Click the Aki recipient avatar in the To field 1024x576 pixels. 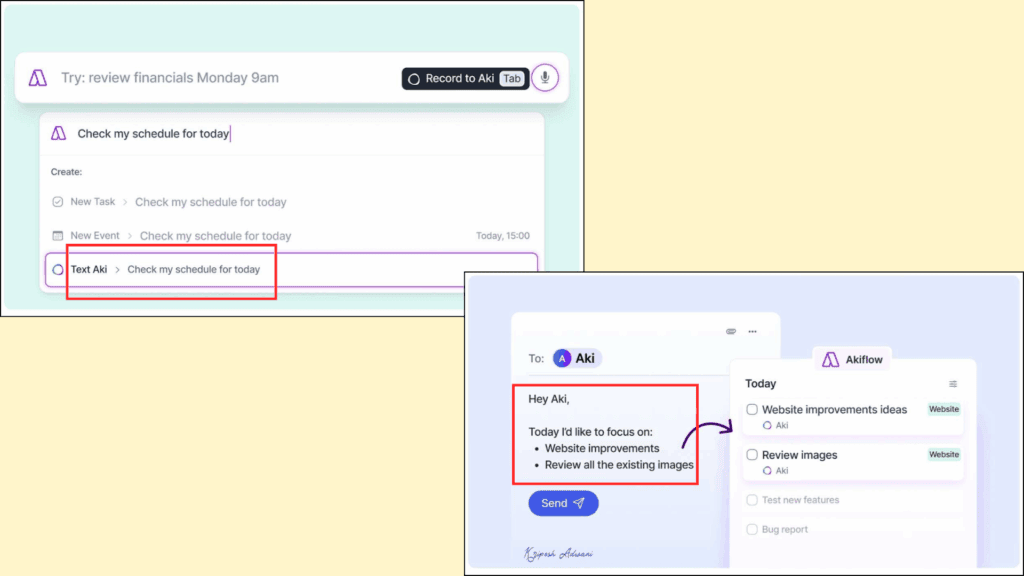coord(563,358)
